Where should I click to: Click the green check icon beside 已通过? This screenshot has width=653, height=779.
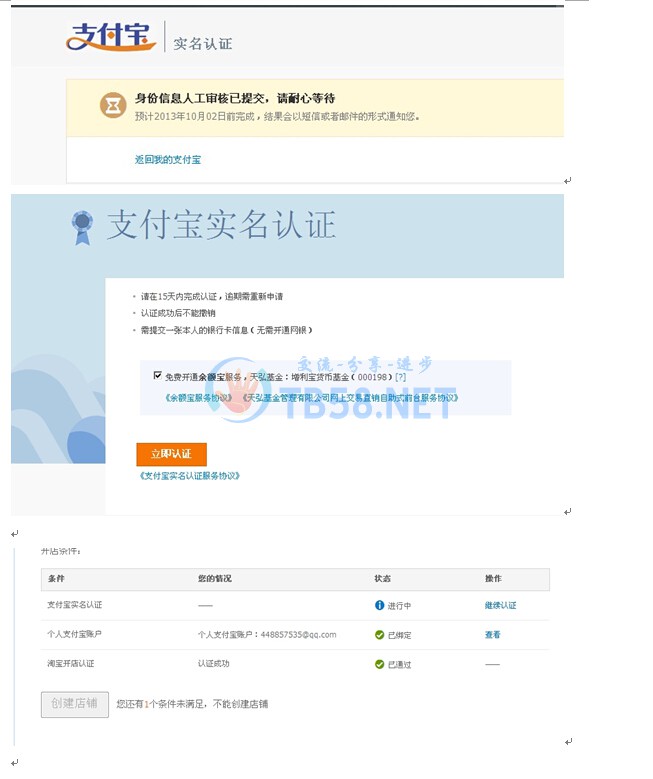[x=379, y=664]
